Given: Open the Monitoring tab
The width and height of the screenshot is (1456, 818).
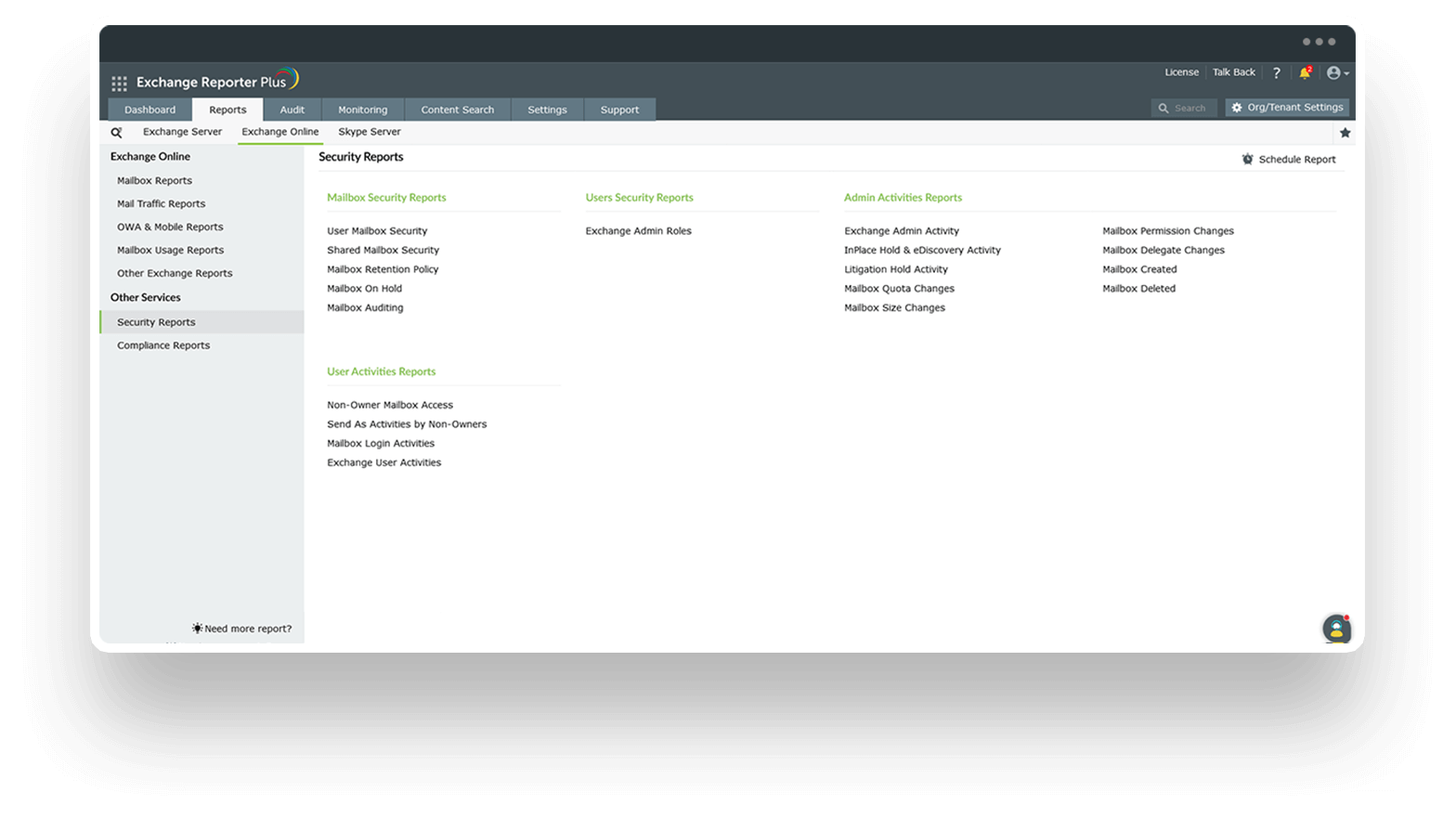Looking at the screenshot, I should pos(363,110).
